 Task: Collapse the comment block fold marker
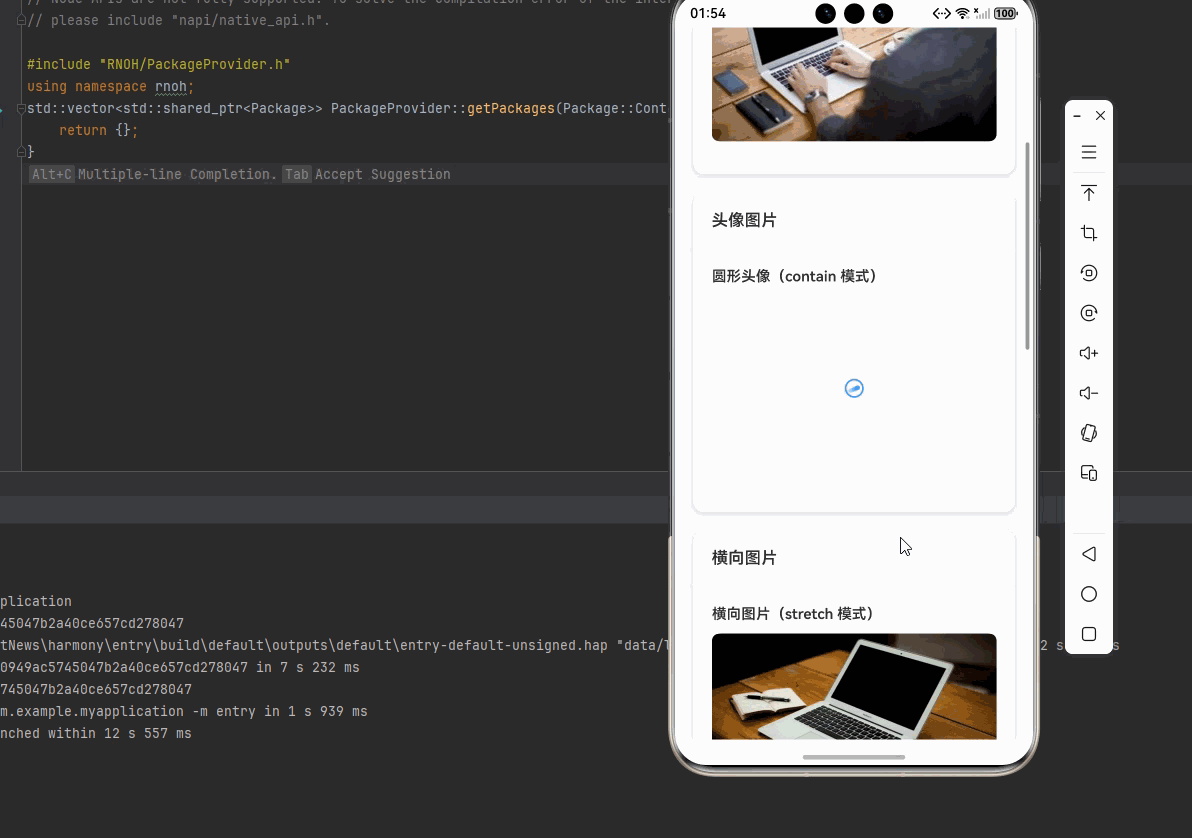pyautogui.click(x=21, y=21)
